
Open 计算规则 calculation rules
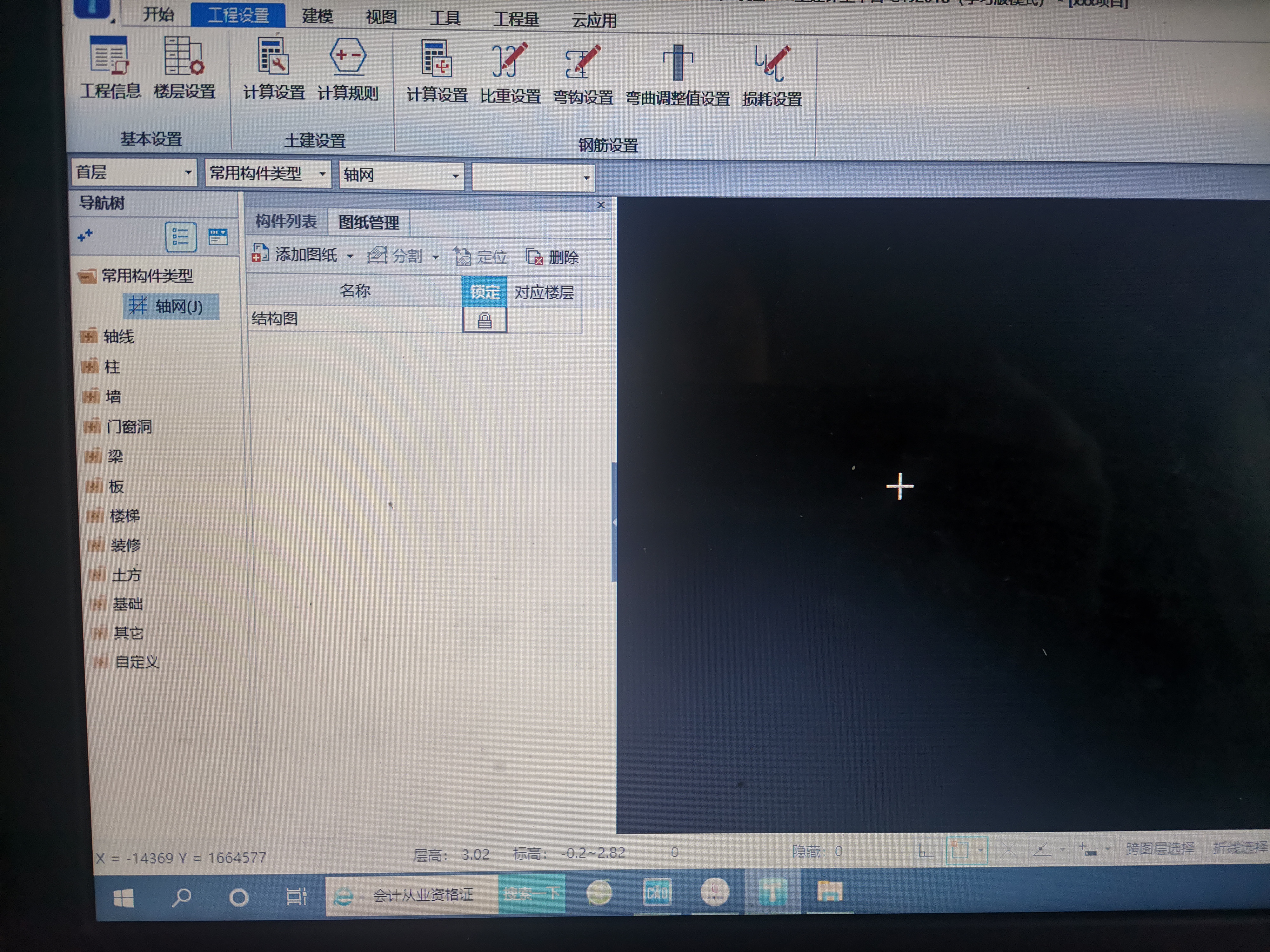(x=347, y=70)
